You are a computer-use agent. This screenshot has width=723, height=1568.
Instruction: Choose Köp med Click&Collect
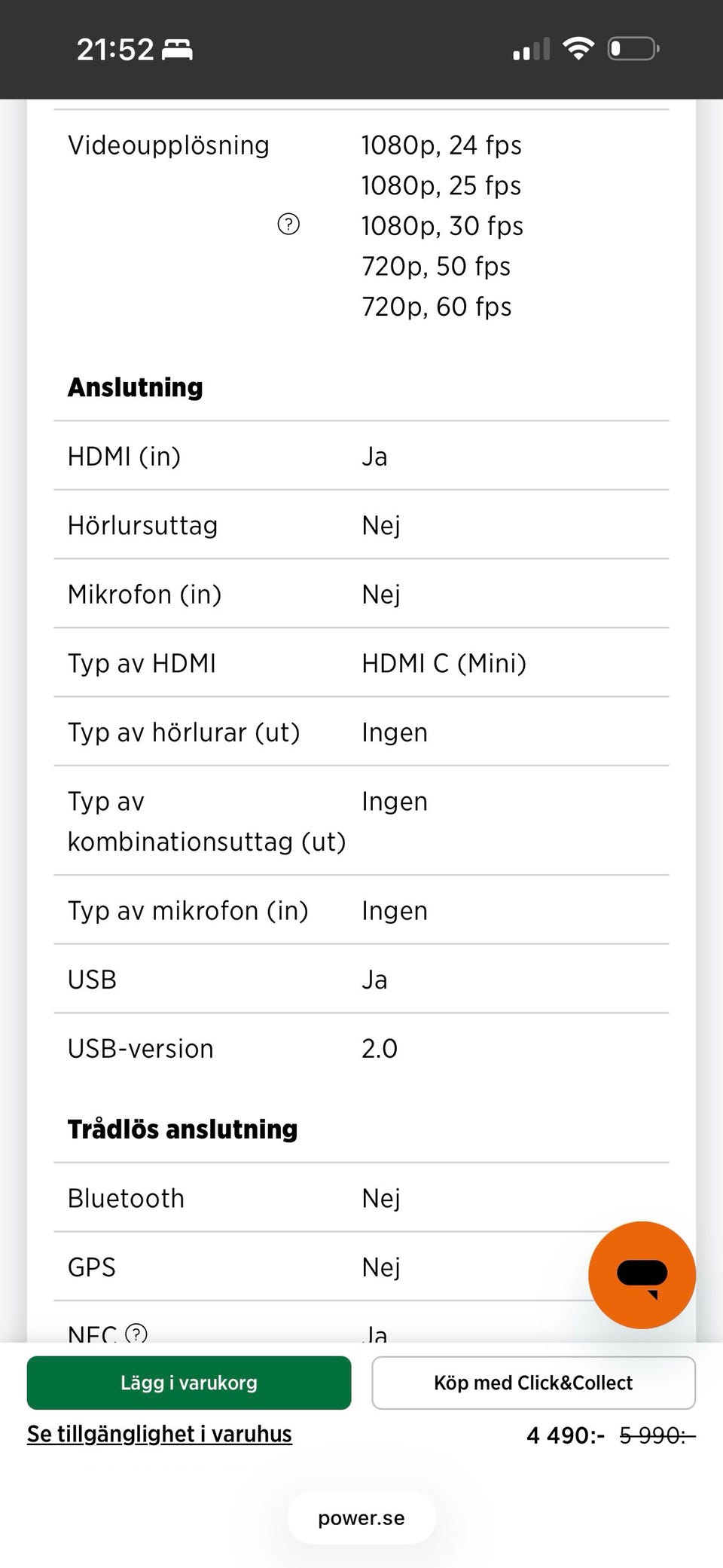point(533,1383)
